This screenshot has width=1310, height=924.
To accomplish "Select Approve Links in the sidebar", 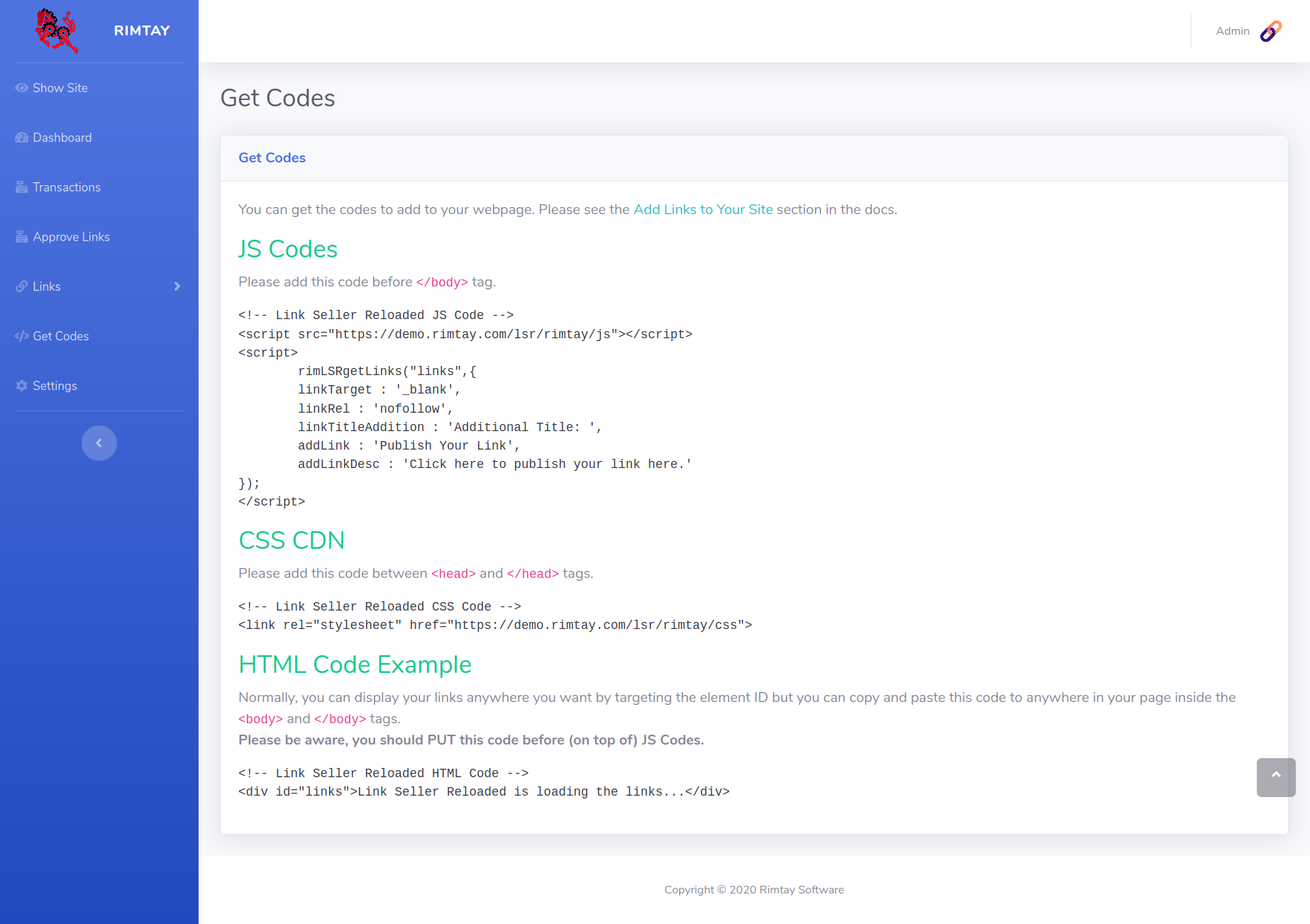I will point(71,237).
